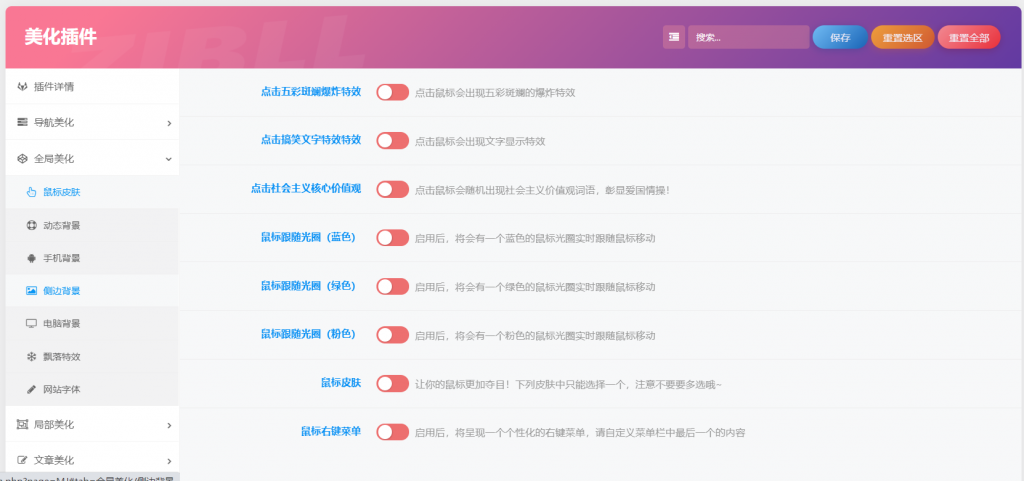
Task: Click description mentioning 个性化的右键菜单
Action: tap(580, 433)
